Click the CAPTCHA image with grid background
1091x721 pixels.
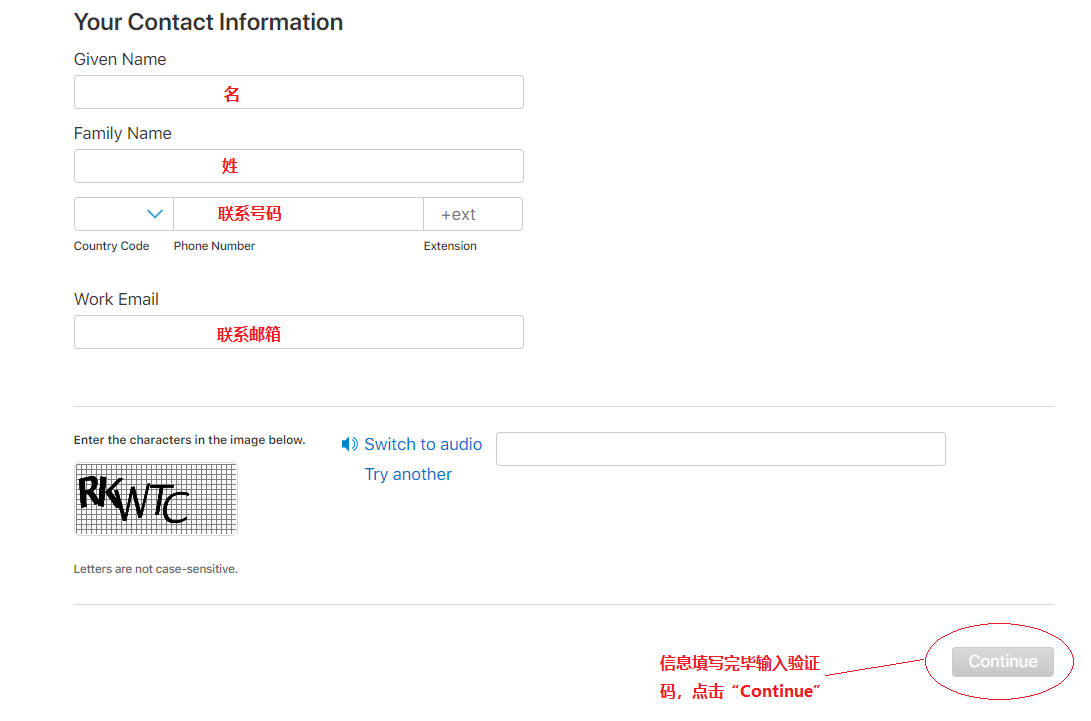tap(155, 498)
